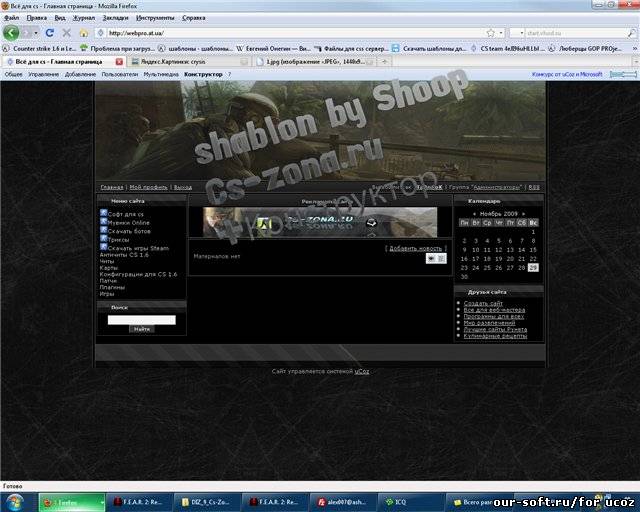Open the Античиты CS 1.6 menu item

tap(124, 255)
